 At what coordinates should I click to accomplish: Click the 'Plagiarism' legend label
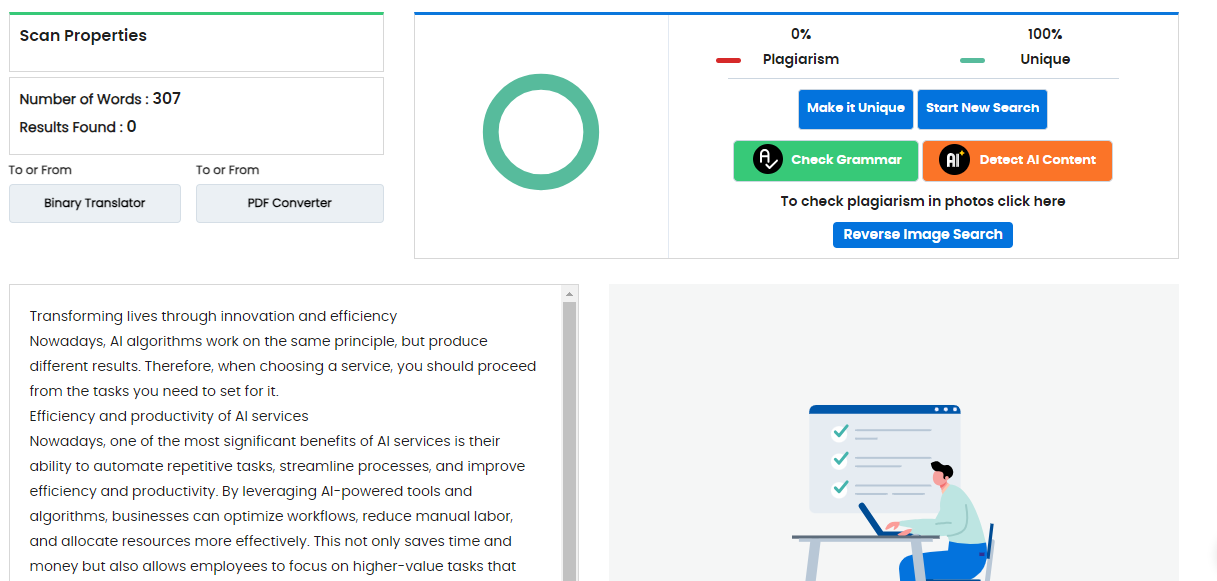pos(801,59)
